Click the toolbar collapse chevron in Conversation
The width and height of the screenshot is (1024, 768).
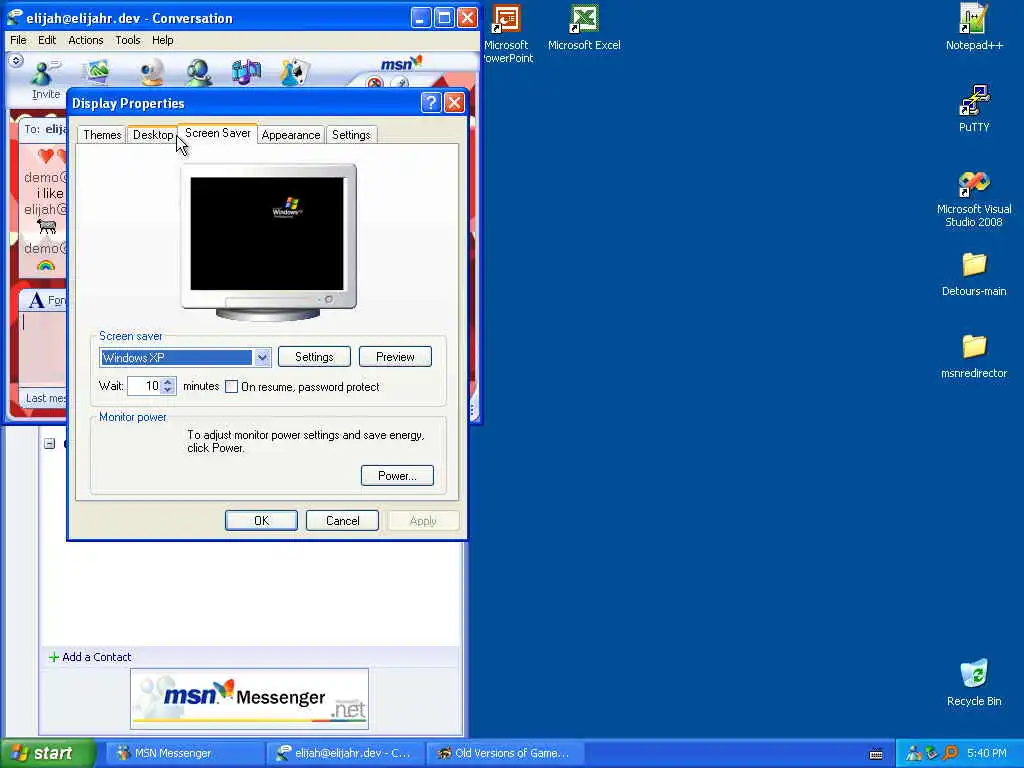pyautogui.click(x=16, y=61)
